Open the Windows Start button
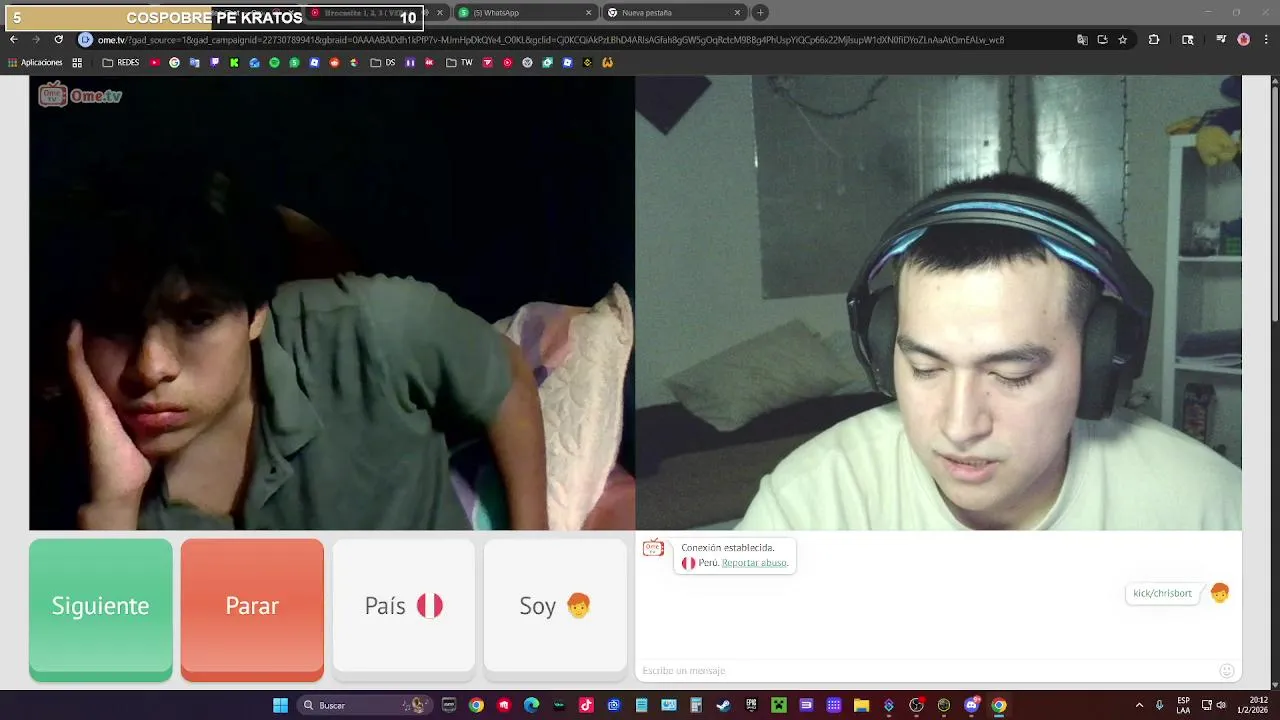The height and width of the screenshot is (720, 1280). (280, 705)
